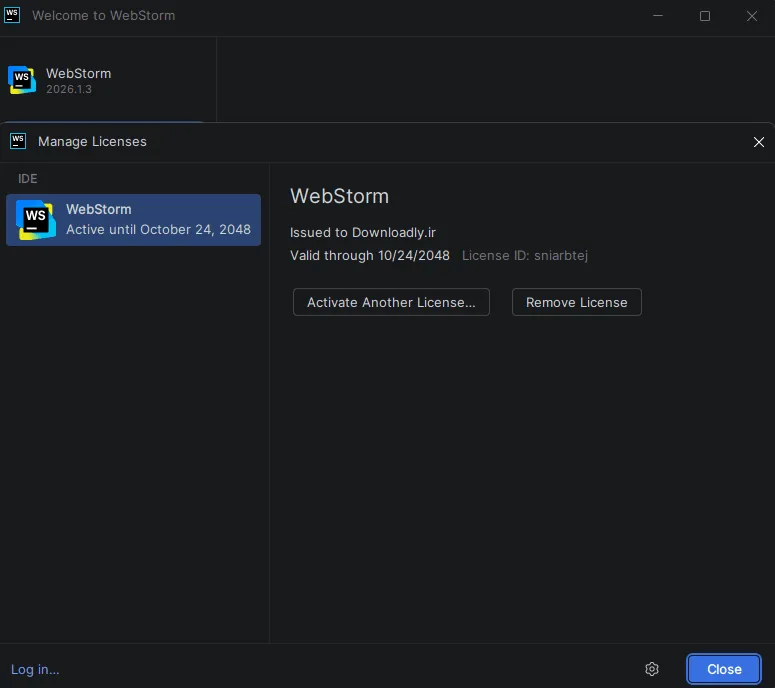This screenshot has width=775, height=688.
Task: Click the WebStorm 2026.1.3 logo in the Welcome window
Action: [22, 80]
